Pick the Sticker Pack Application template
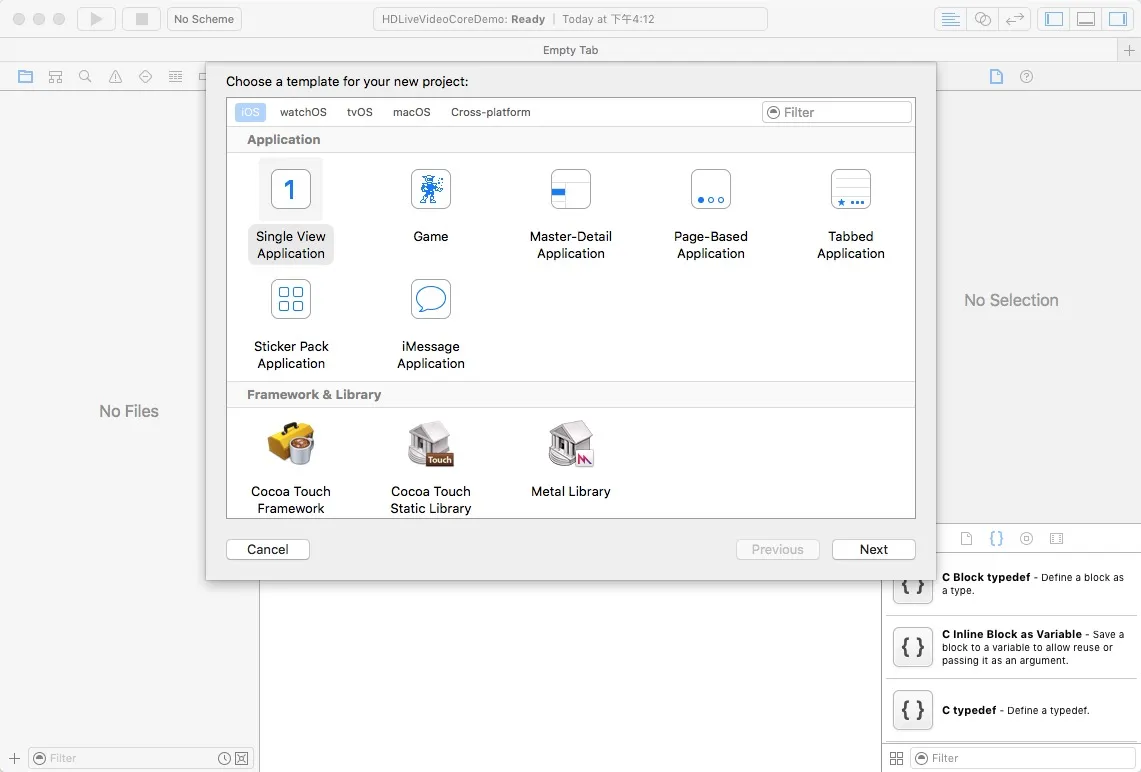This screenshot has width=1141, height=772. [x=290, y=324]
